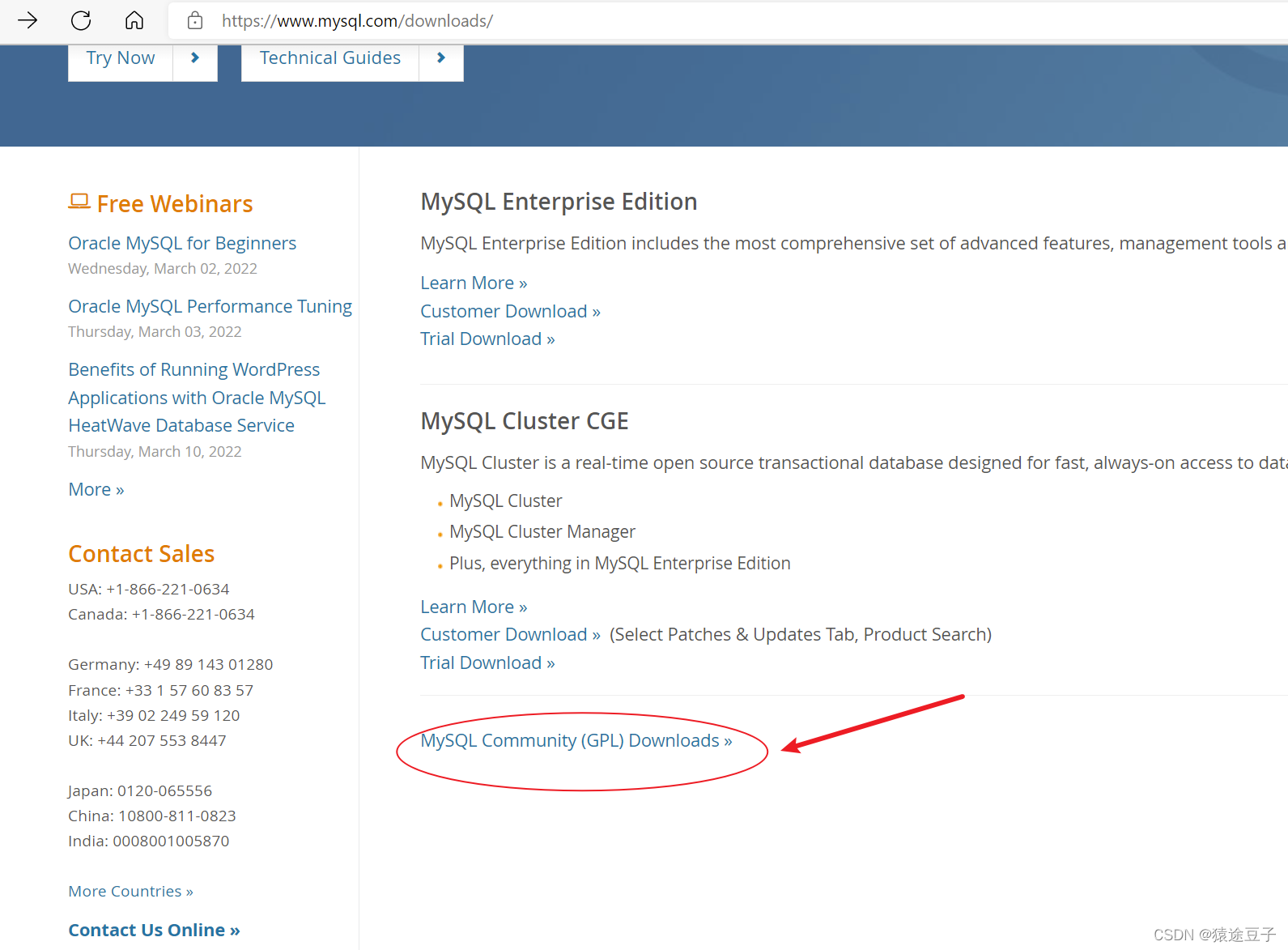Click Trial Download » under MySQL Cluster CGE

coord(487,662)
